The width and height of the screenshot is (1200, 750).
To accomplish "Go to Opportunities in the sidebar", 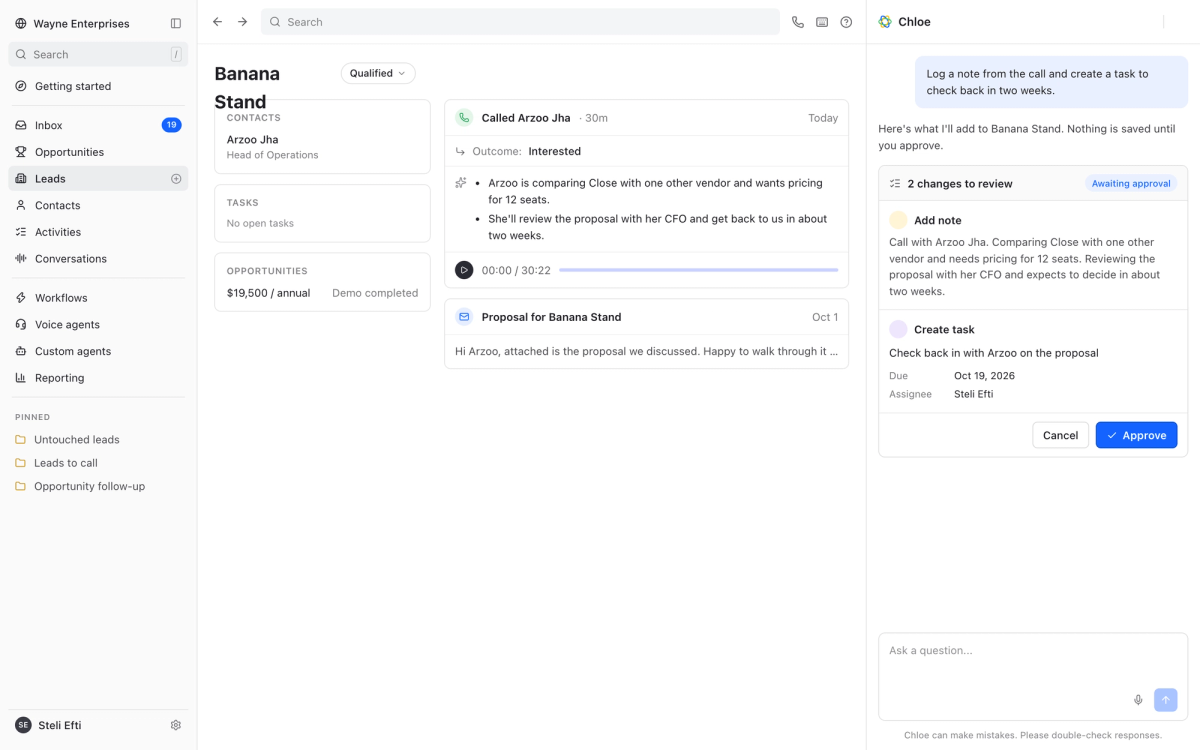I will tap(98, 152).
